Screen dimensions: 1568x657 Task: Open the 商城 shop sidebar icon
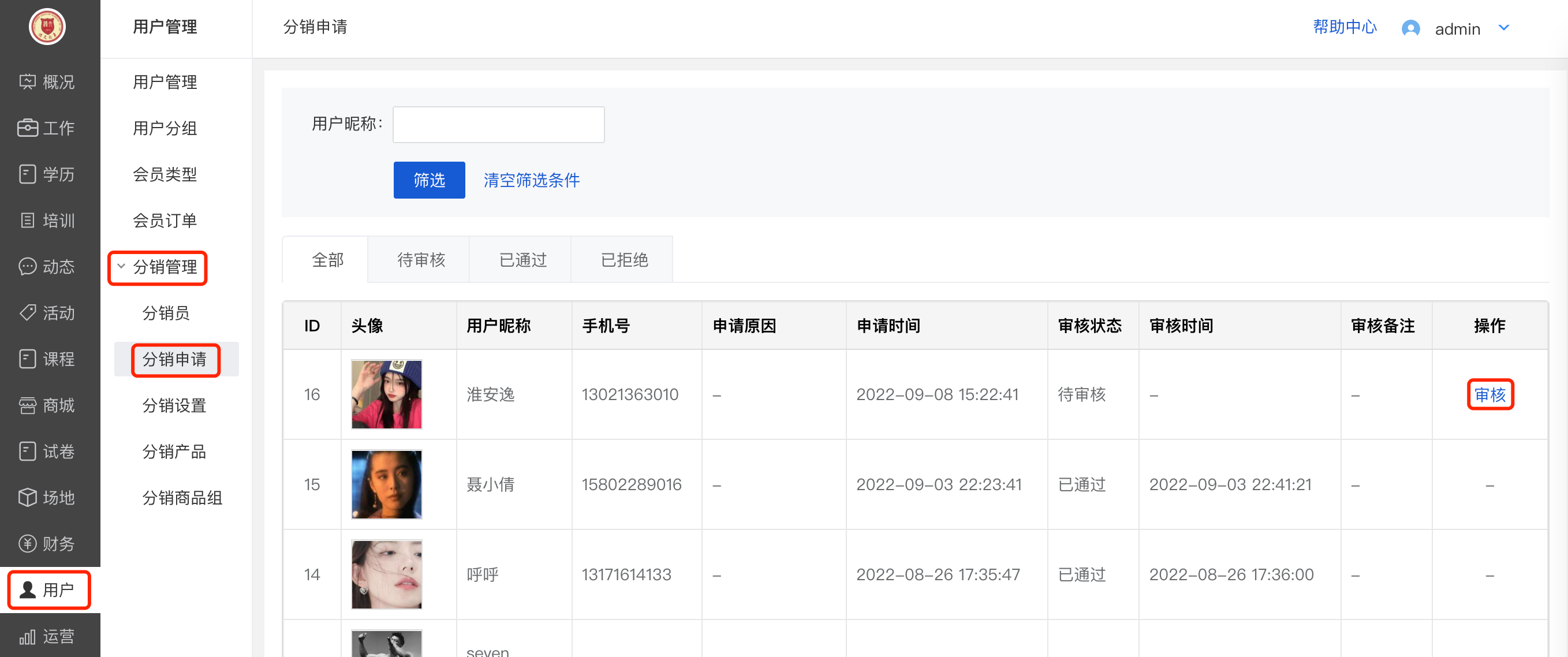pyautogui.click(x=27, y=405)
